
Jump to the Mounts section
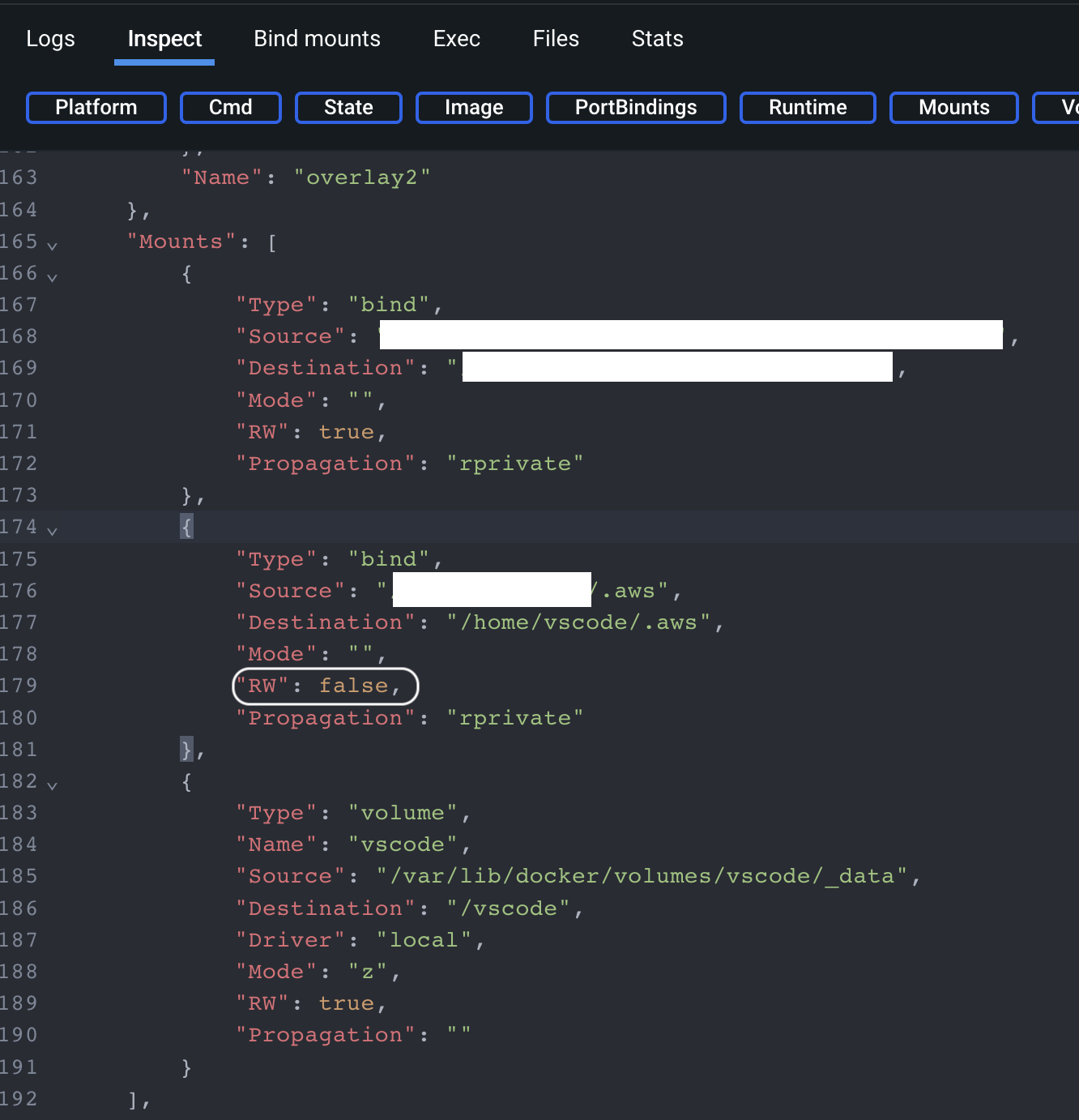[954, 108]
